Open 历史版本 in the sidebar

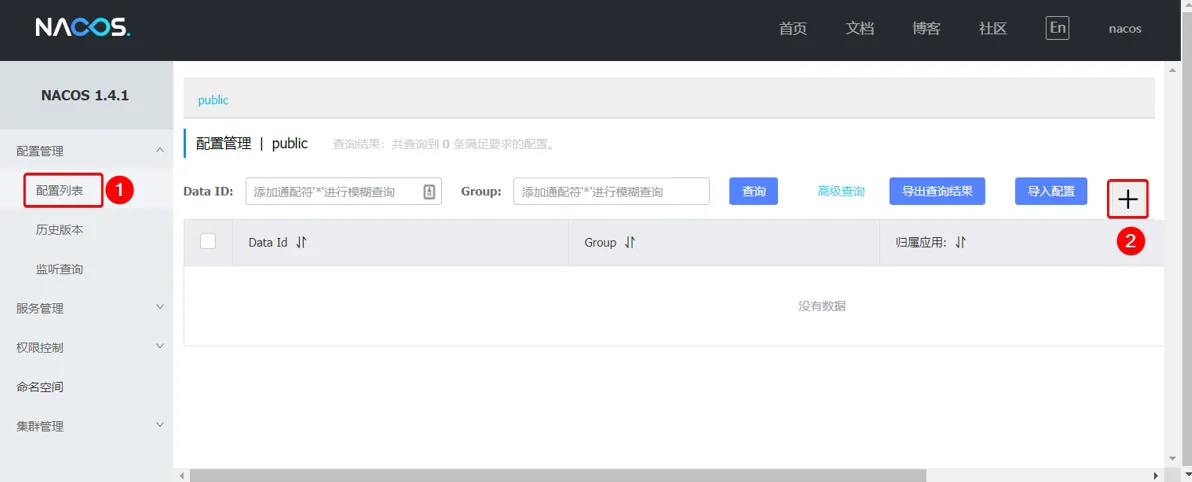pos(60,230)
